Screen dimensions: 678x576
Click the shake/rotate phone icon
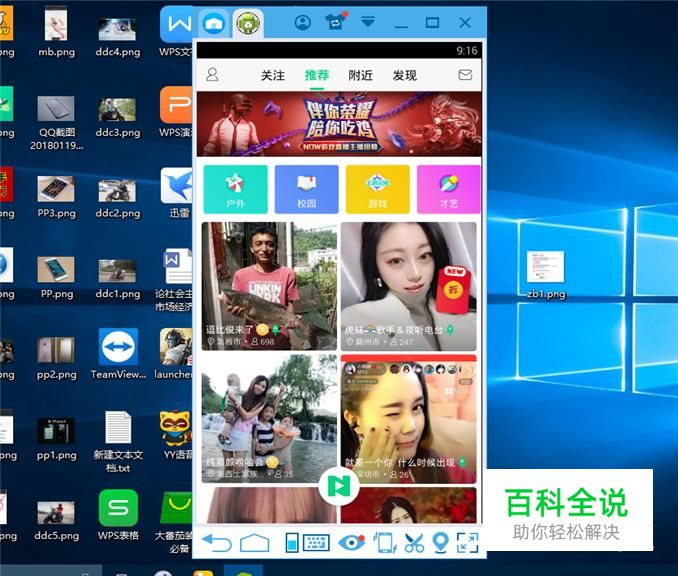click(384, 543)
